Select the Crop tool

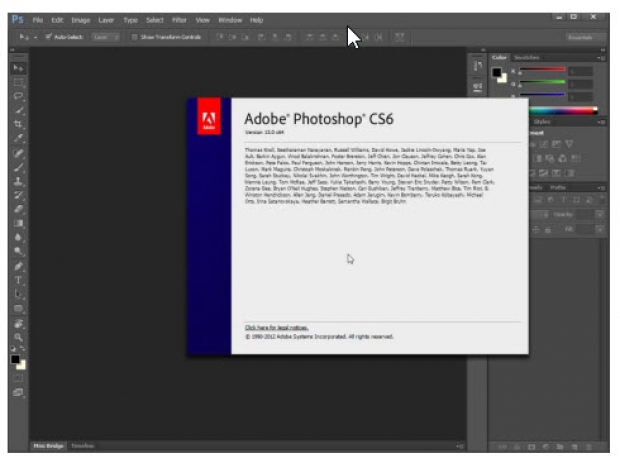[18, 124]
